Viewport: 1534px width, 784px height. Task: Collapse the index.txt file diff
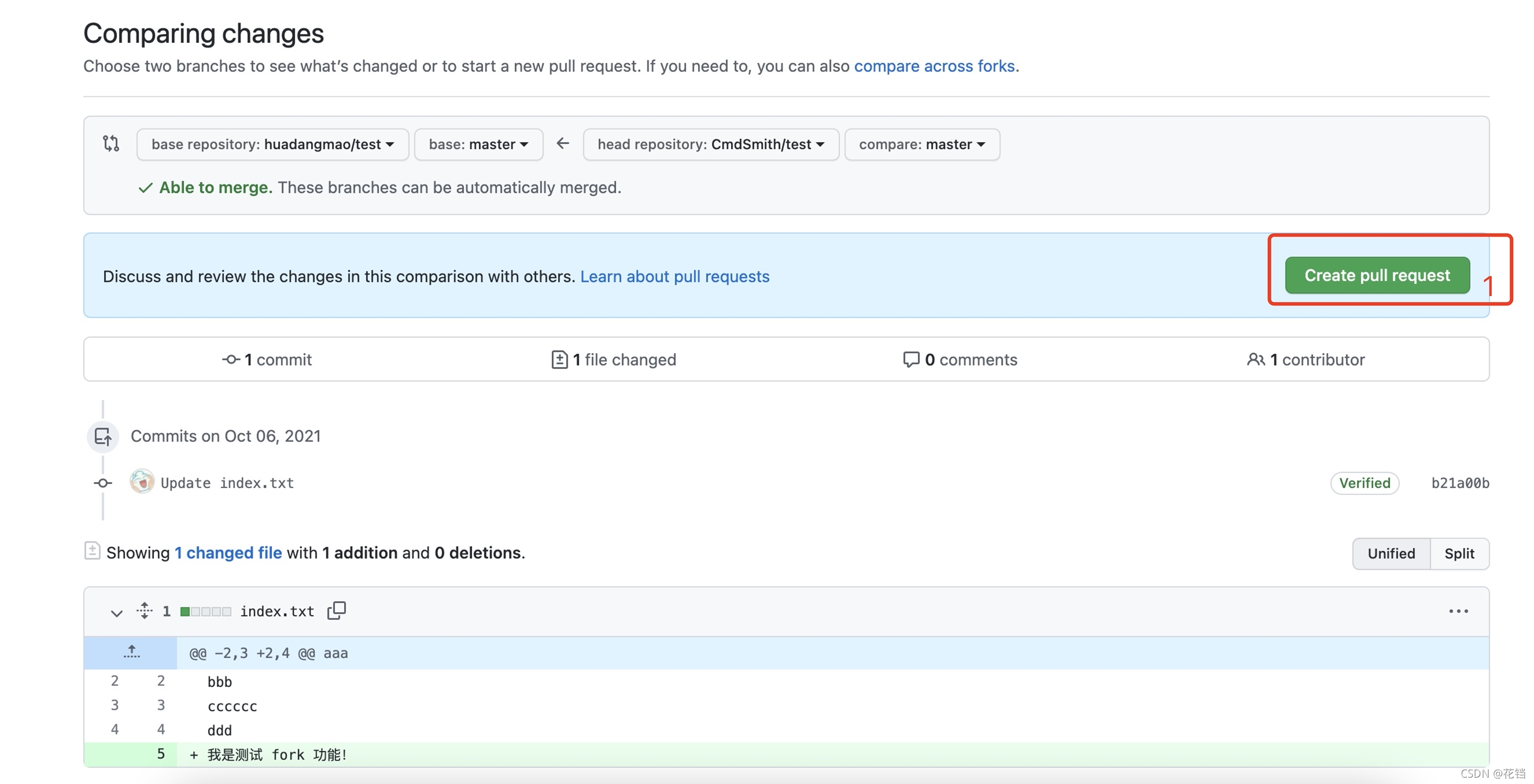coord(117,612)
